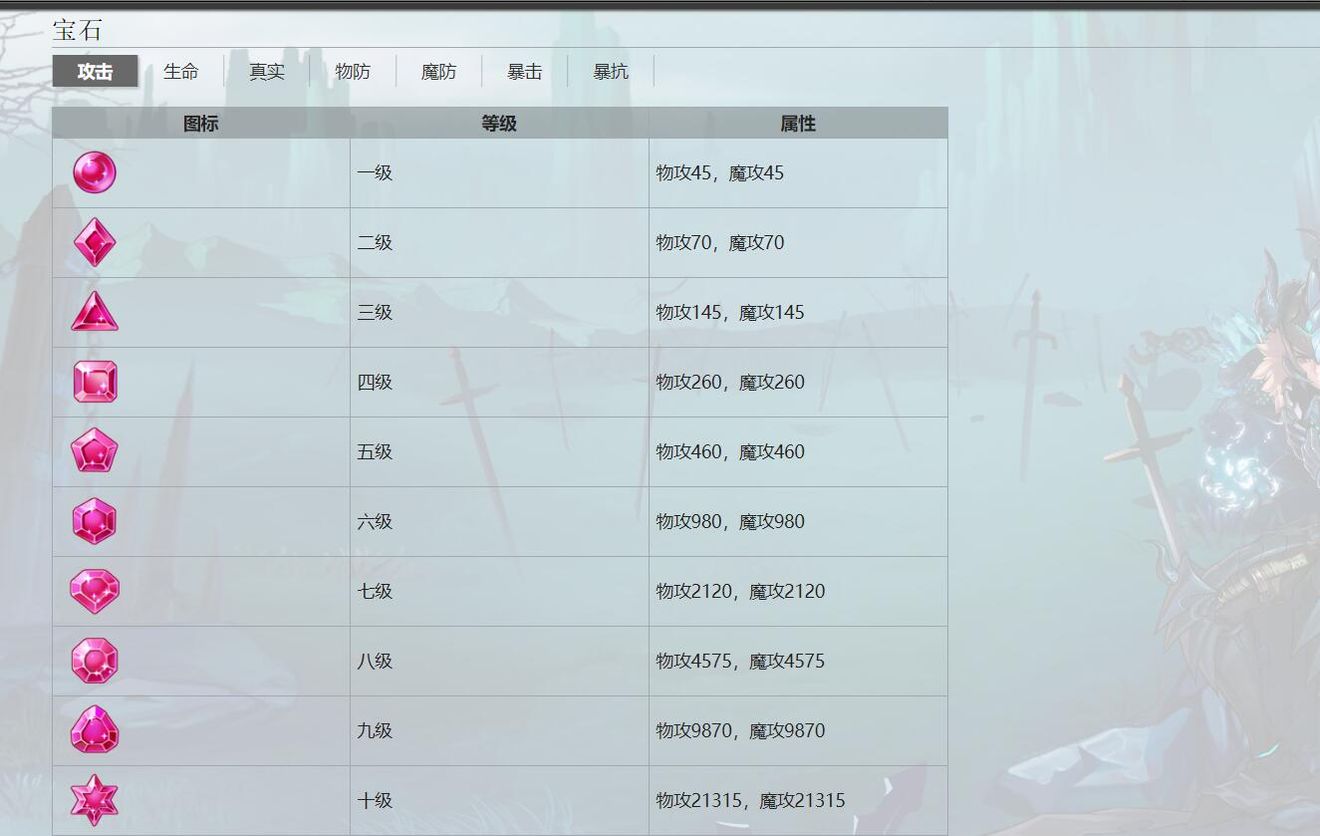Click the round level-one gem icon

point(95,173)
